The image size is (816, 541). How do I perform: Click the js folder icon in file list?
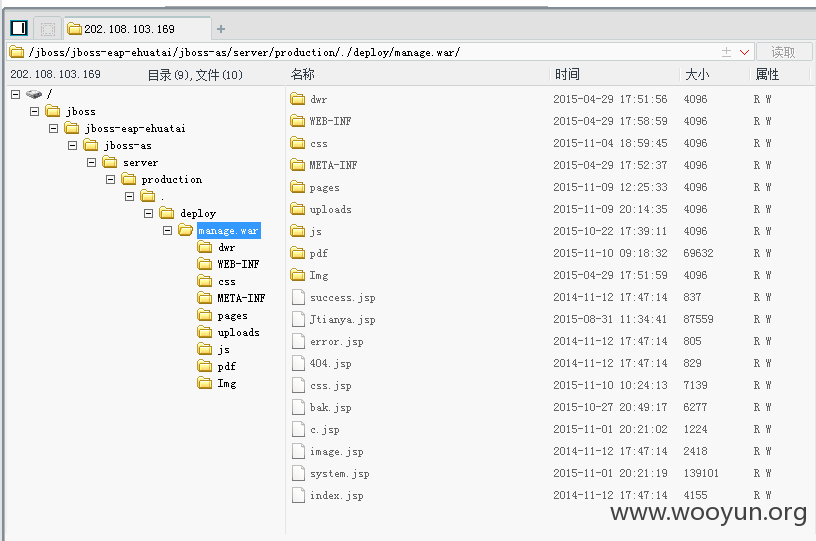pos(298,231)
